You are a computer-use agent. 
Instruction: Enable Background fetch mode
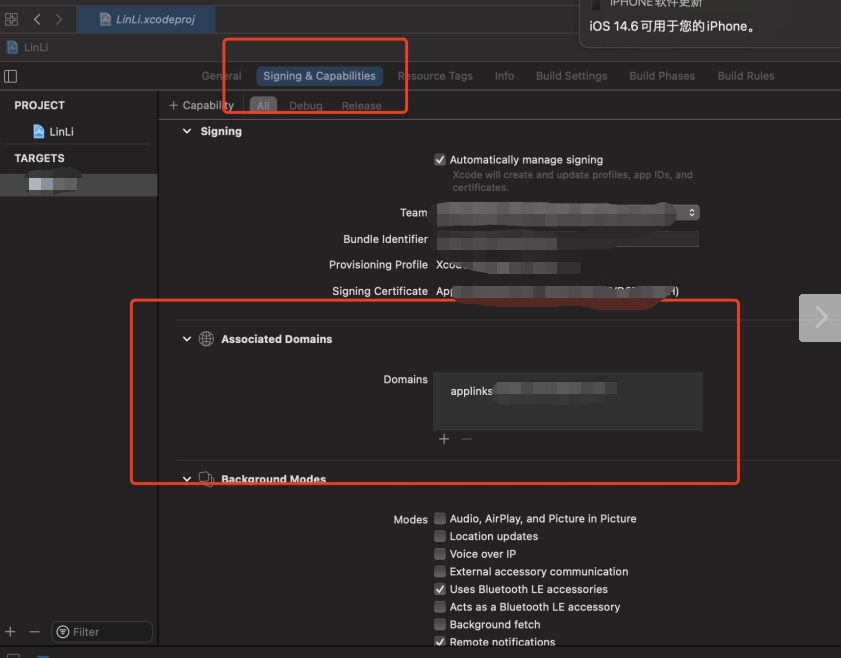[x=440, y=625]
